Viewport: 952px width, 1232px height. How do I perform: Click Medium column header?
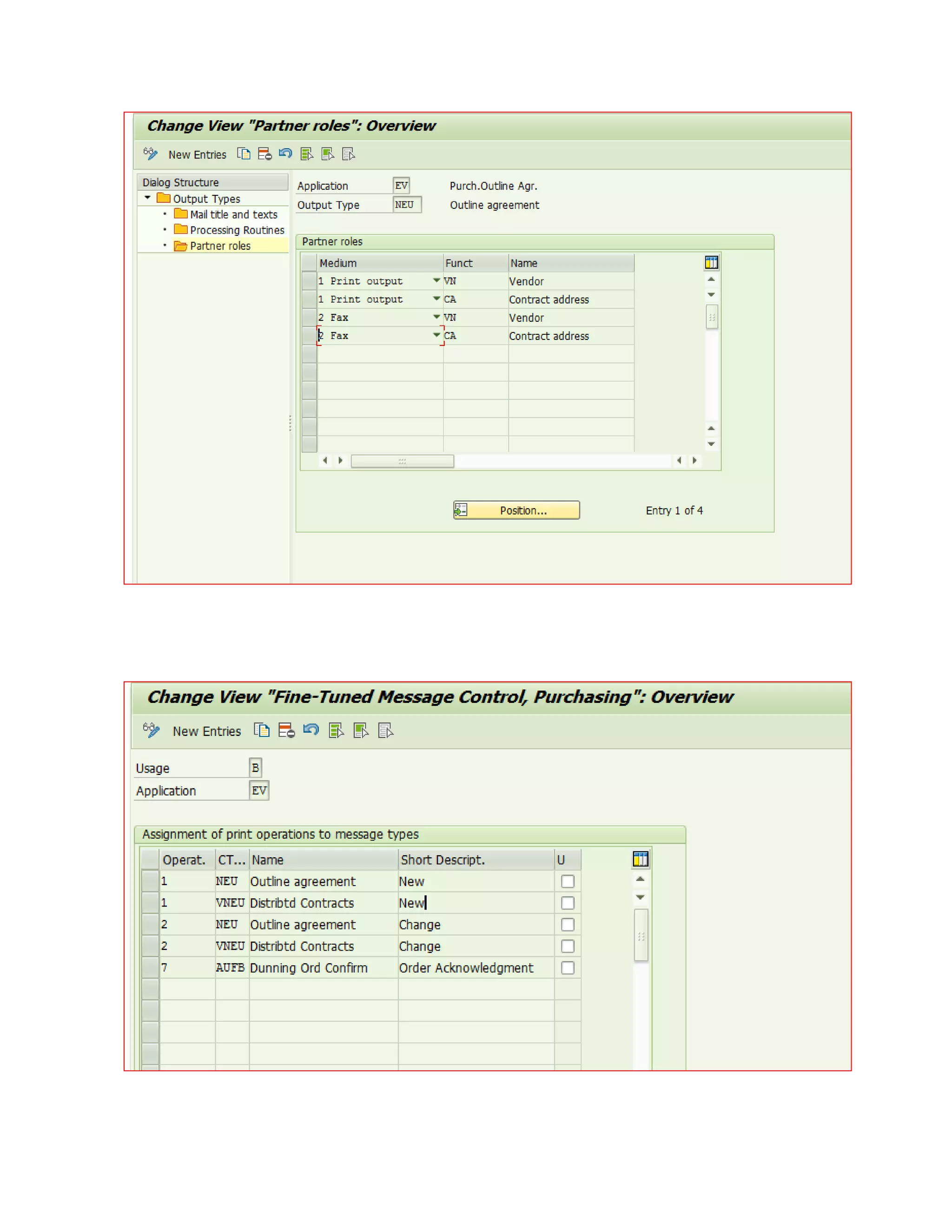click(380, 263)
